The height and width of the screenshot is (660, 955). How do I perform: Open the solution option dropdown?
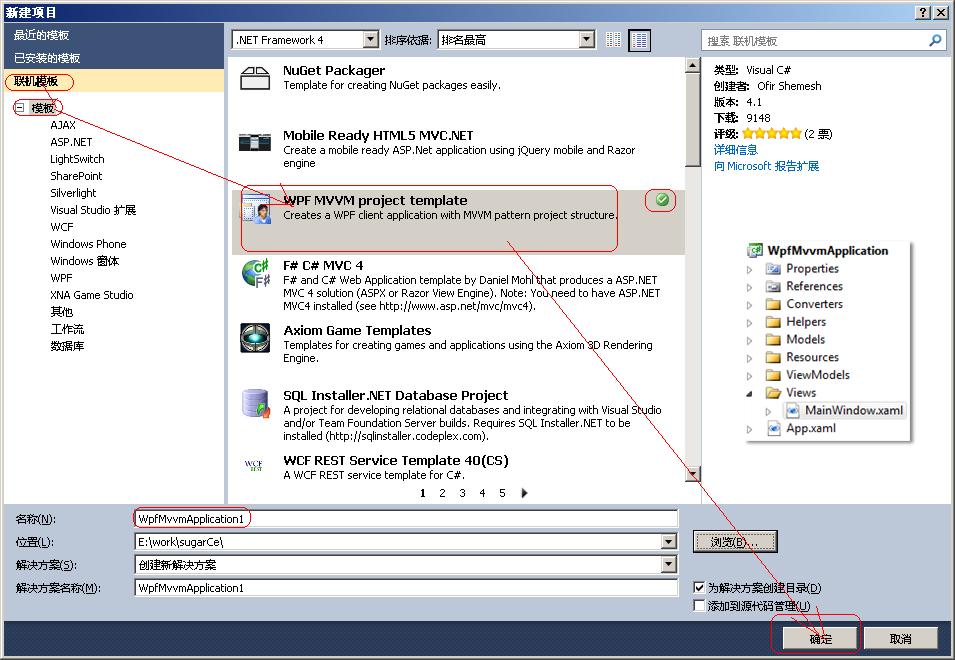[669, 565]
